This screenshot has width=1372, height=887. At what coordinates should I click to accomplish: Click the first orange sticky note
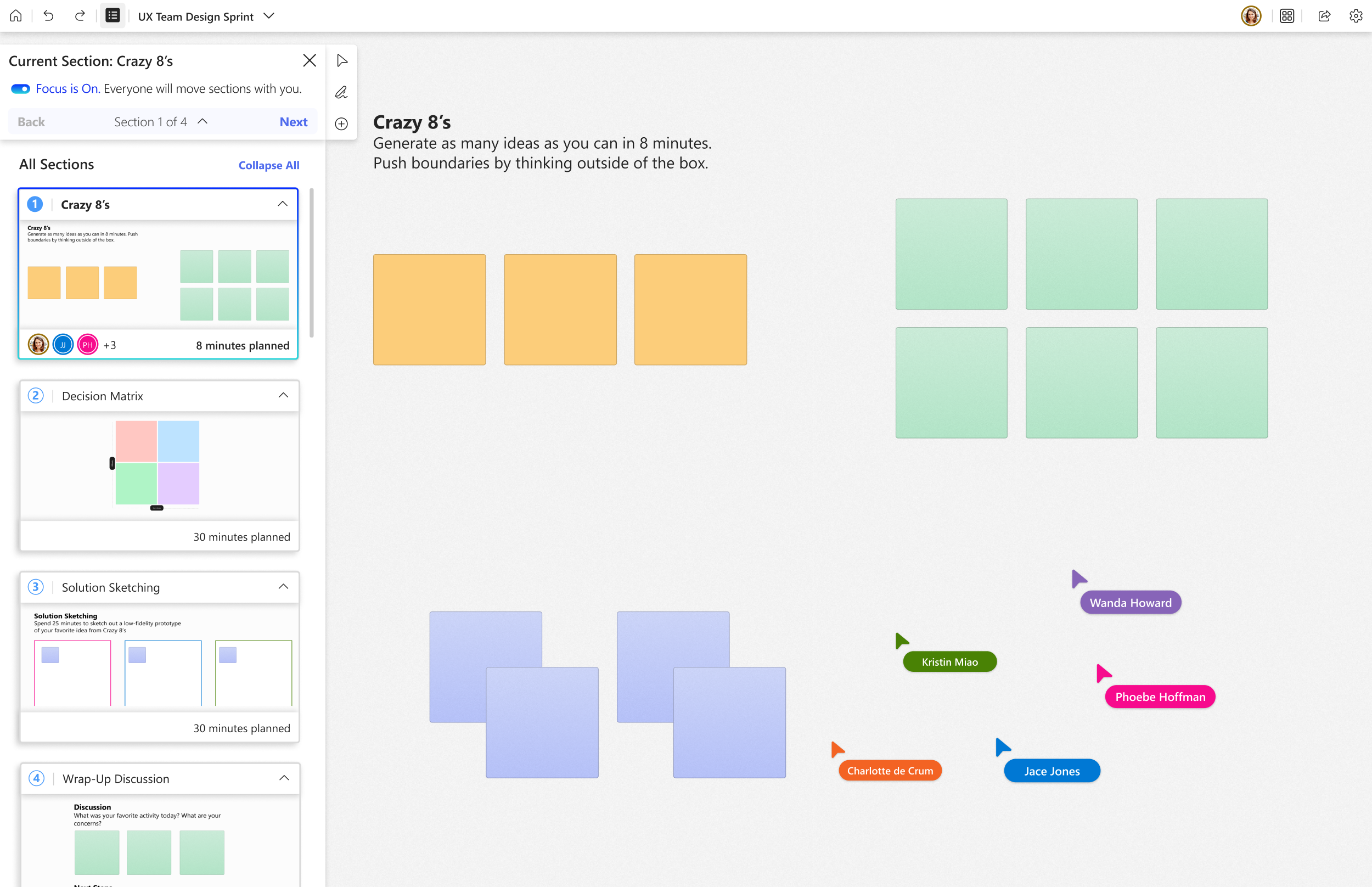(x=429, y=310)
